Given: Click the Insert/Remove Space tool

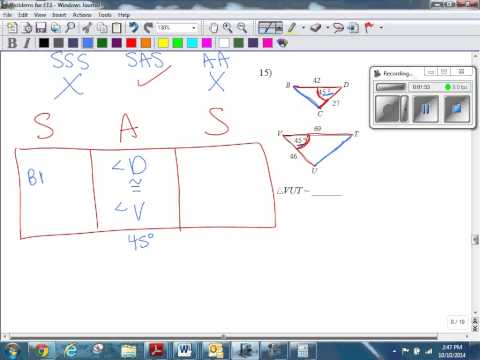Looking at the screenshot, I should [x=354, y=28].
